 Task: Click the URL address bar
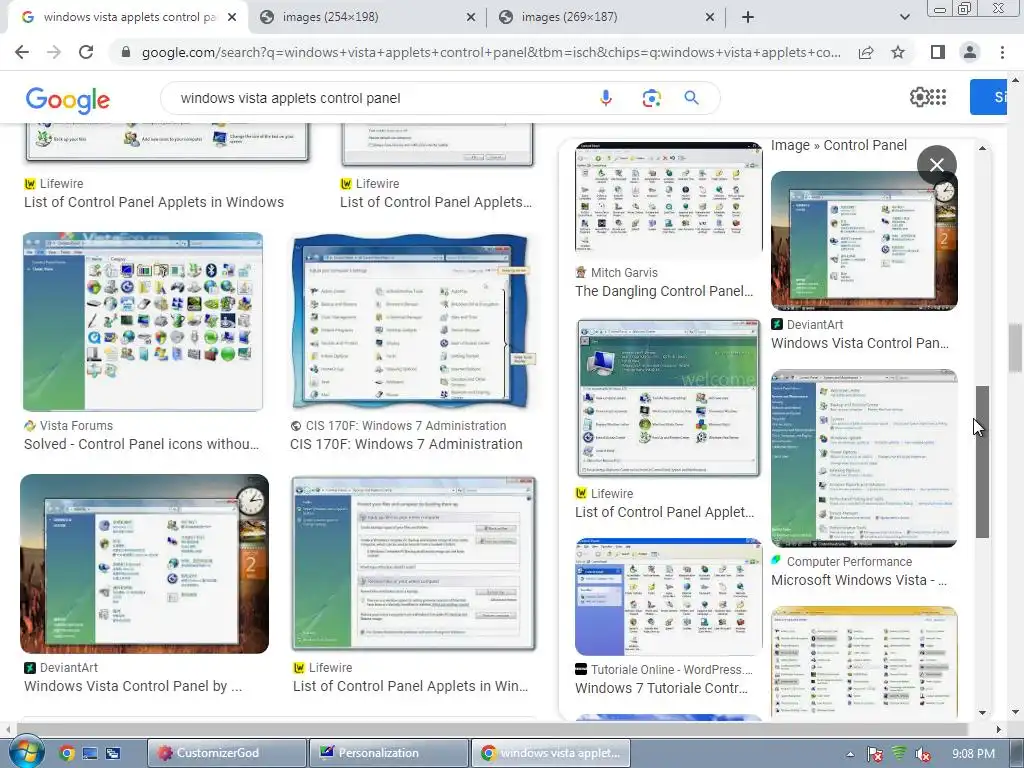[490, 52]
